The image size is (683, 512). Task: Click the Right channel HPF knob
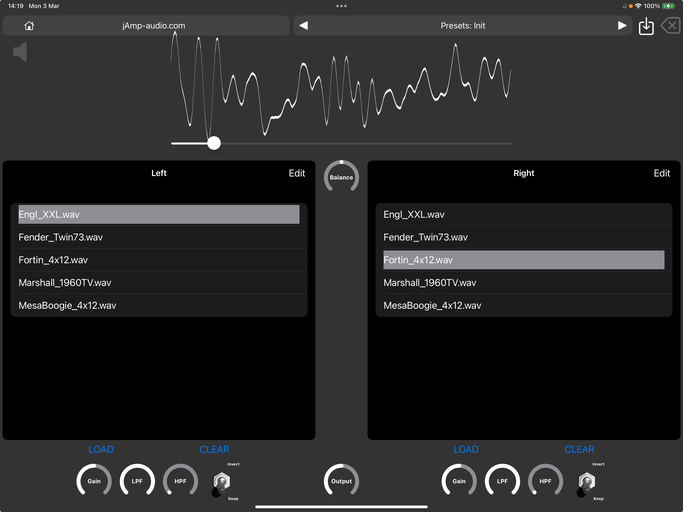point(545,481)
